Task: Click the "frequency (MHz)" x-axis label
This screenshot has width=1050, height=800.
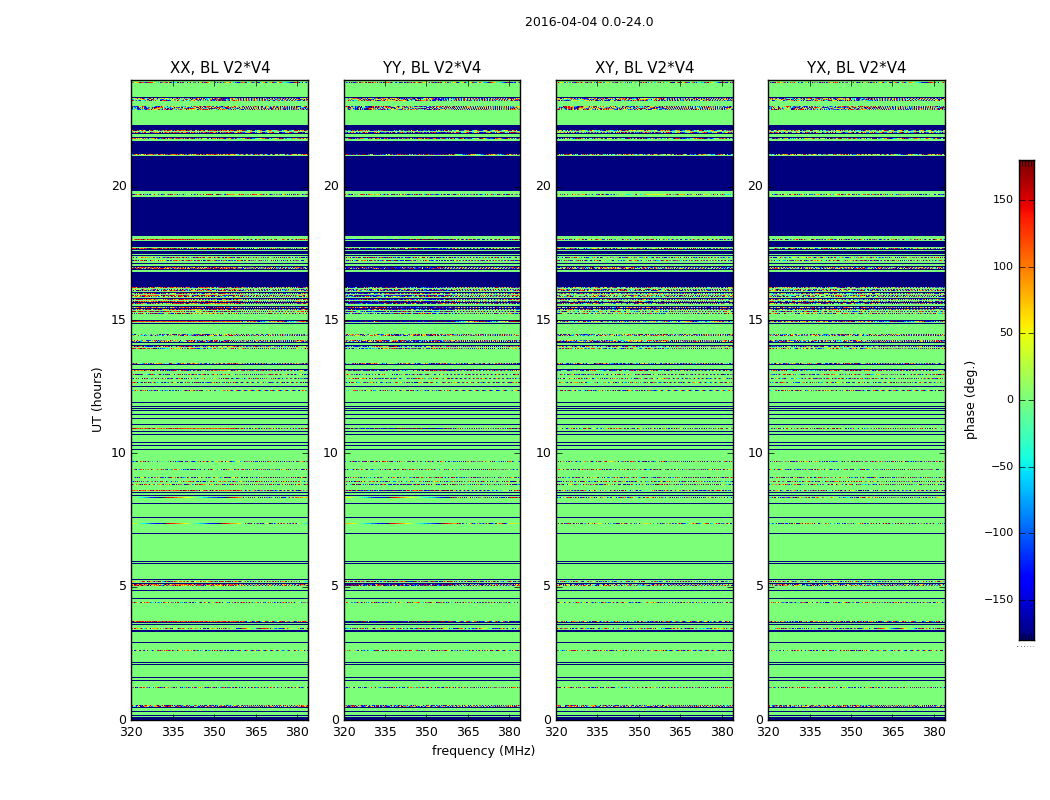Action: 483,751
